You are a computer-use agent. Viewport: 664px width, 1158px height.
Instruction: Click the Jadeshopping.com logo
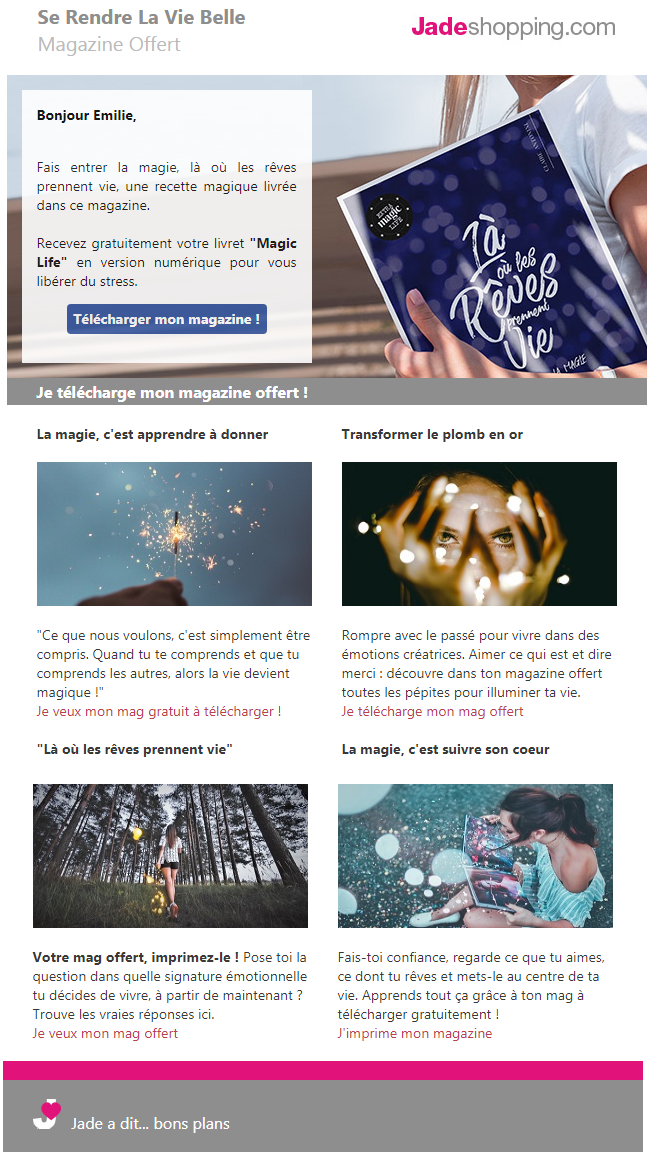513,28
